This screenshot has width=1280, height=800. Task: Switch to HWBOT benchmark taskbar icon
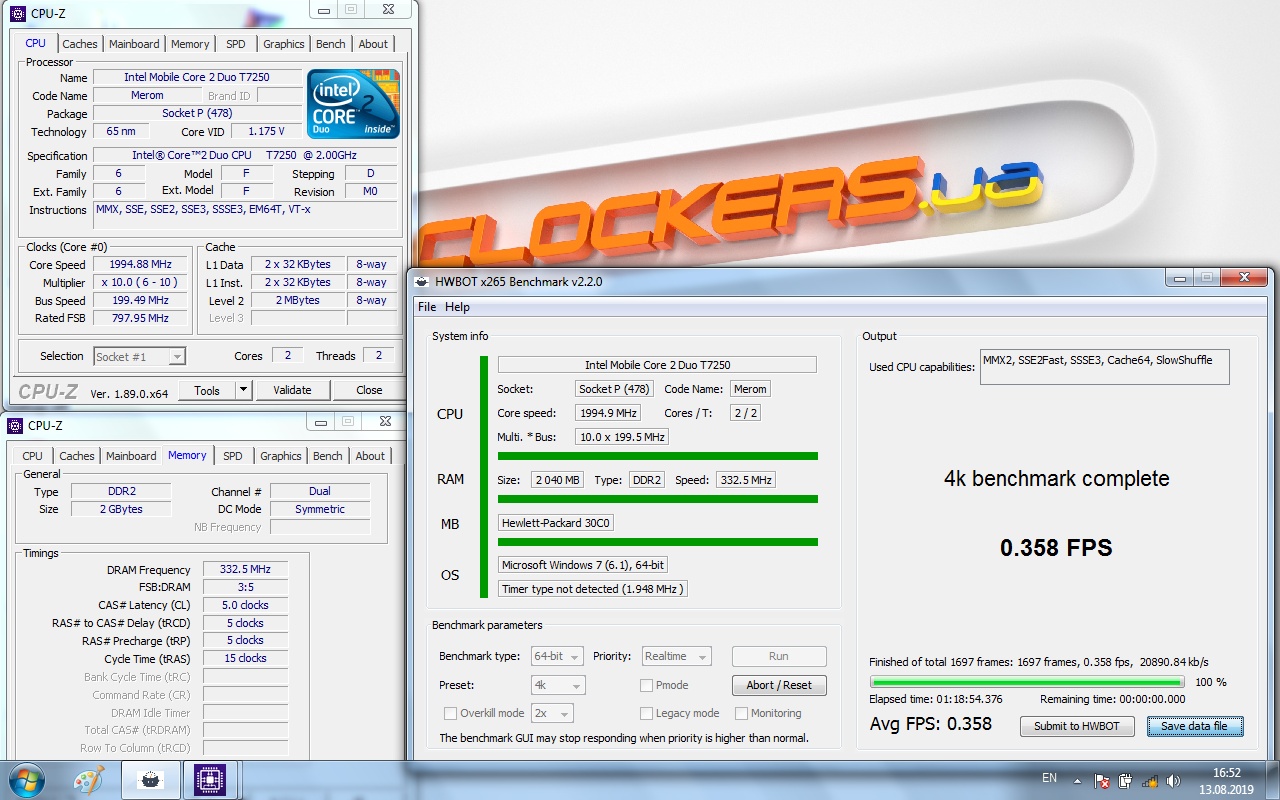tap(150, 780)
